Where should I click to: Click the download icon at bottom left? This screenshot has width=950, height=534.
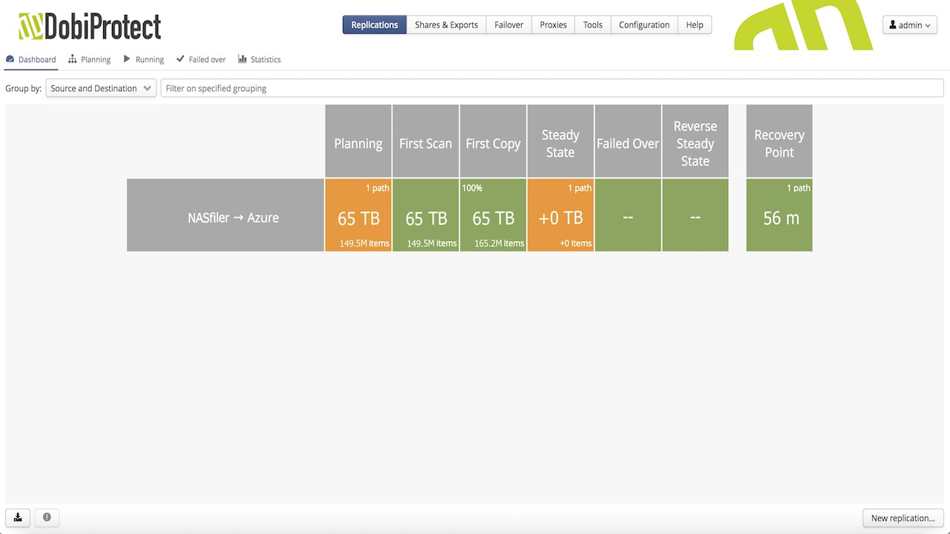pyautogui.click(x=18, y=518)
